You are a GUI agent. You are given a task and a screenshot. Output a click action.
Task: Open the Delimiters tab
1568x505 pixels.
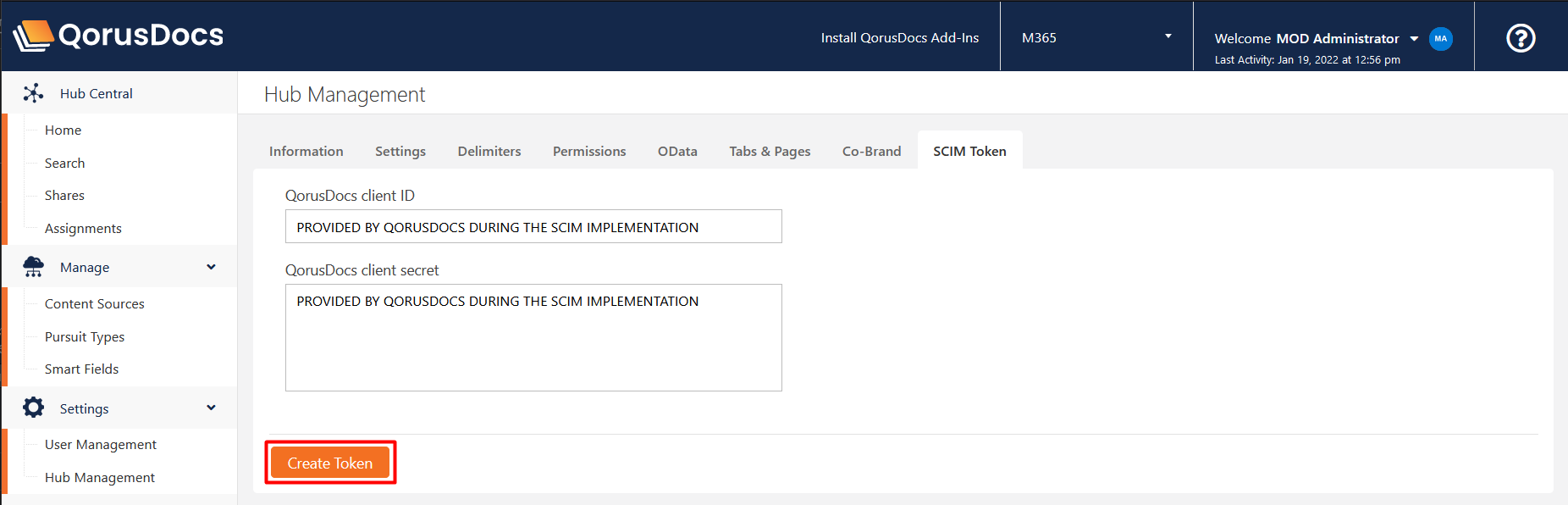(x=489, y=151)
